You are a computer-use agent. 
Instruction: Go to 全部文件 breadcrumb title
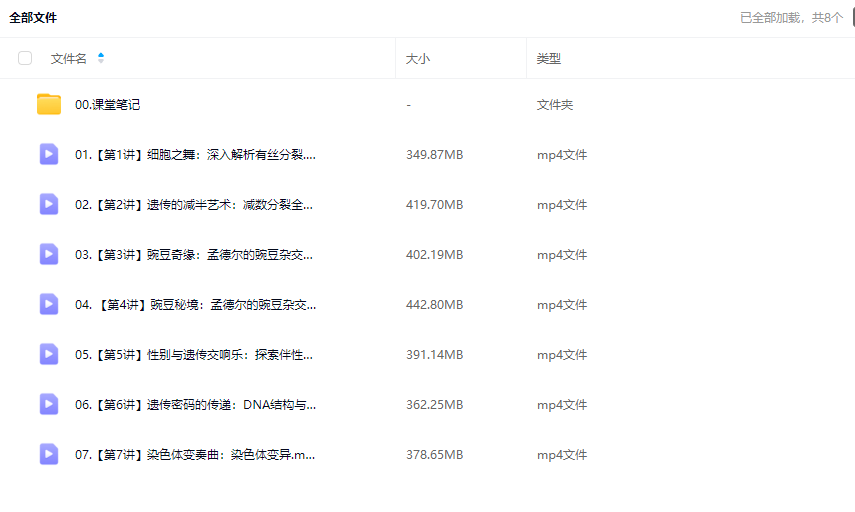coord(33,18)
